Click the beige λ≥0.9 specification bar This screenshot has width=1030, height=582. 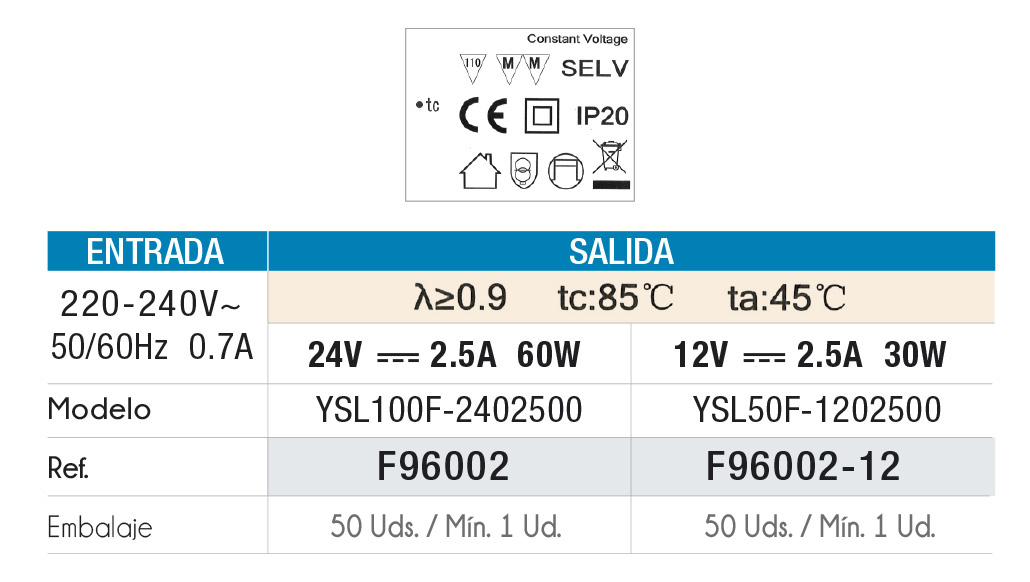pyautogui.click(x=631, y=298)
